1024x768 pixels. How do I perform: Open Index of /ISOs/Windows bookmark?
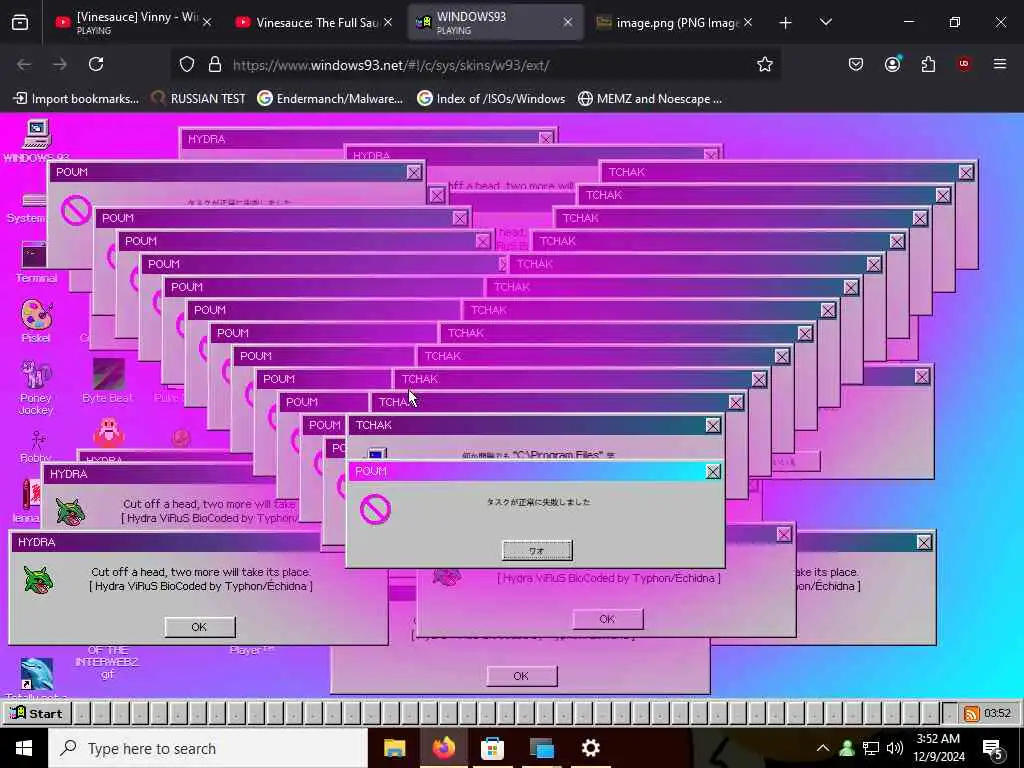click(492, 99)
